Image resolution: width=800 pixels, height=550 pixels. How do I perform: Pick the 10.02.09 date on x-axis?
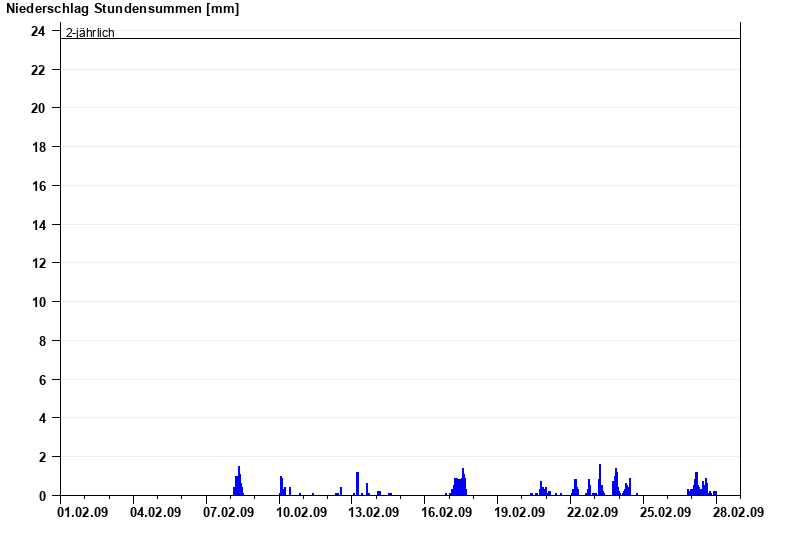coord(302,512)
